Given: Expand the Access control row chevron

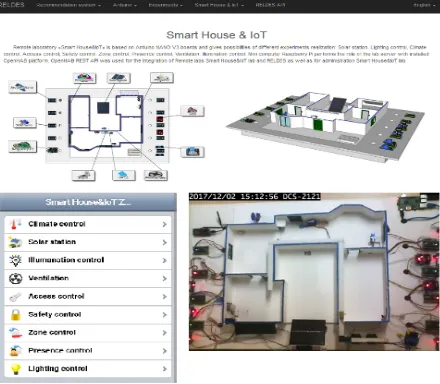Looking at the screenshot, I should tap(164, 297).
